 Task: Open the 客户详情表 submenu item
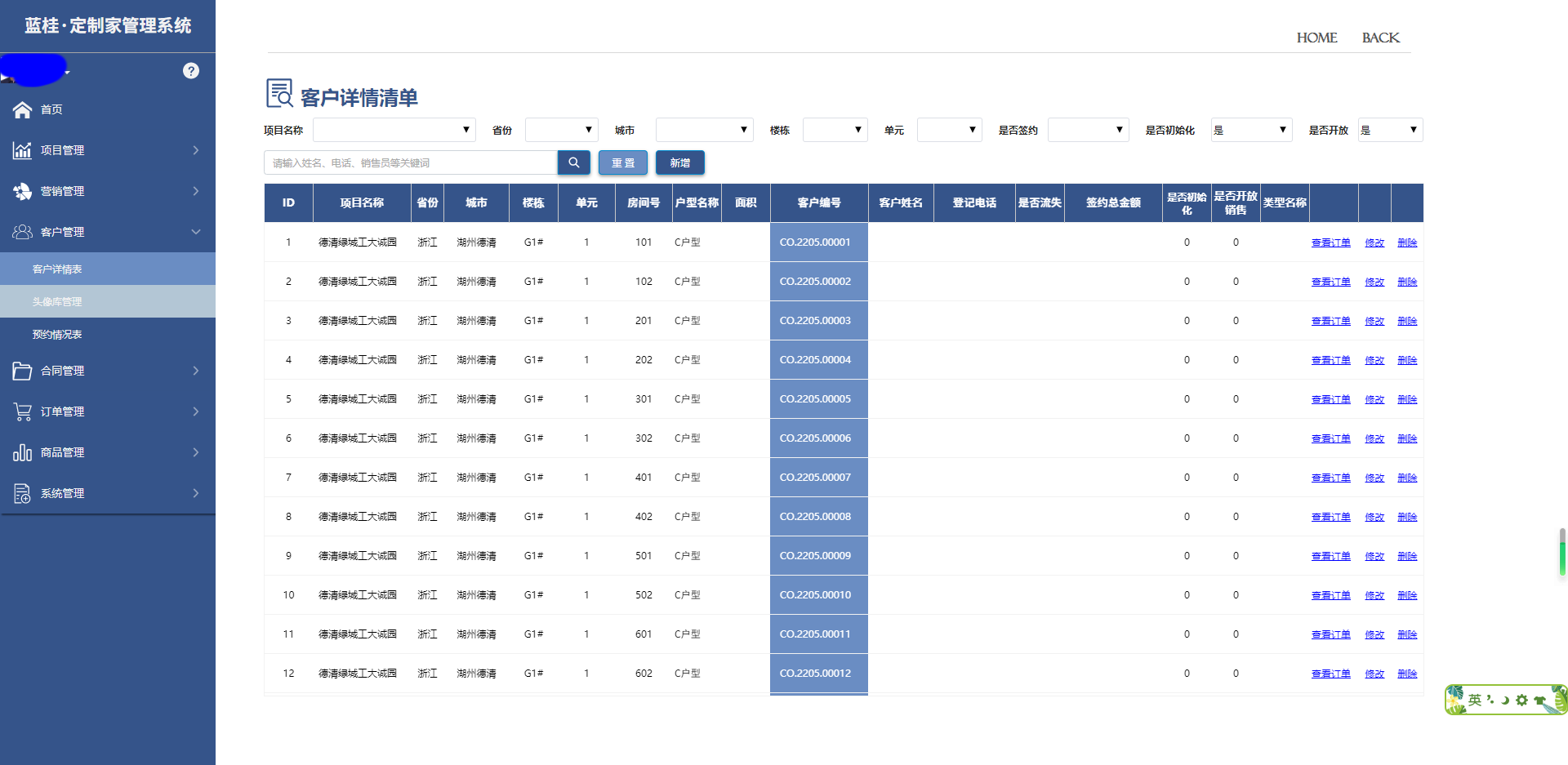pyautogui.click(x=108, y=269)
